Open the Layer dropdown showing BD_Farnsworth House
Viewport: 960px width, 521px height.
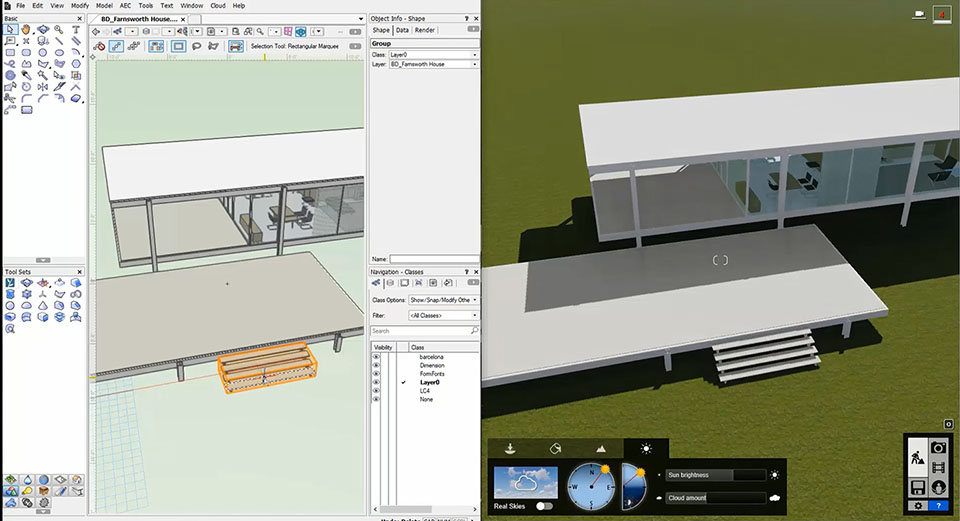433,64
